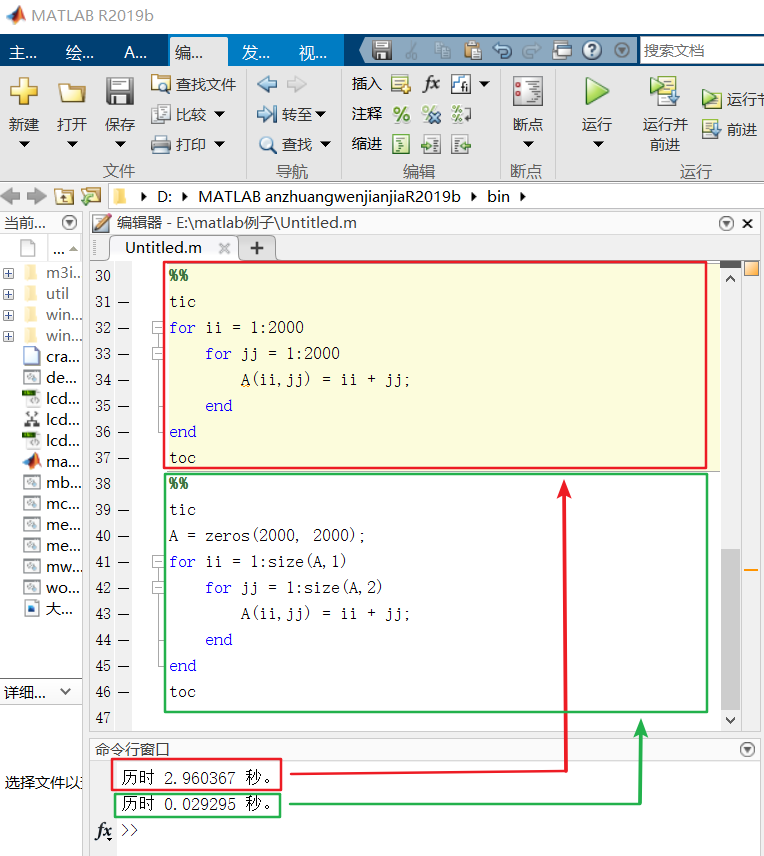Click the uncomment icon
The width and height of the screenshot is (764, 856).
click(x=431, y=114)
